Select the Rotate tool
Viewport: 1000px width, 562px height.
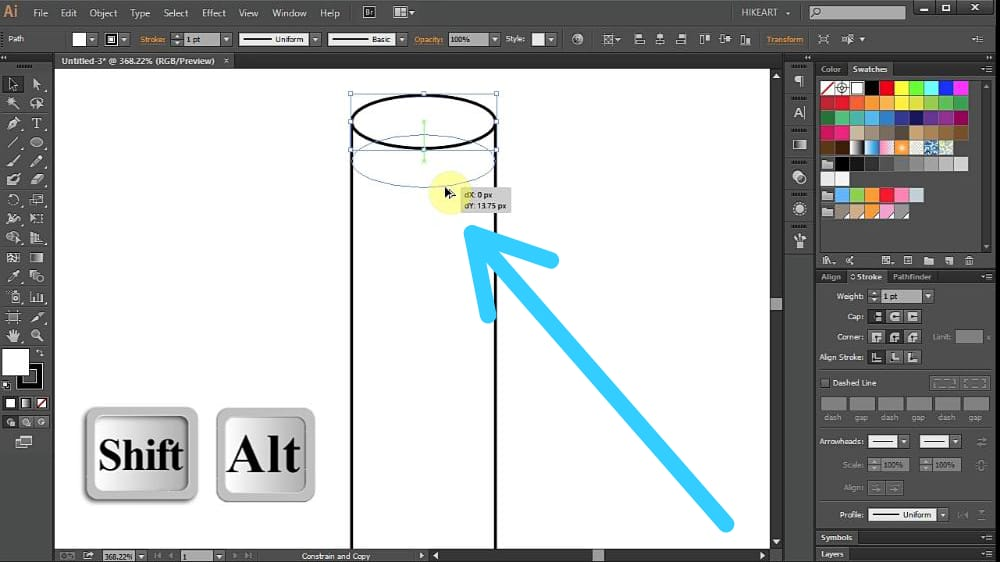(x=13, y=200)
